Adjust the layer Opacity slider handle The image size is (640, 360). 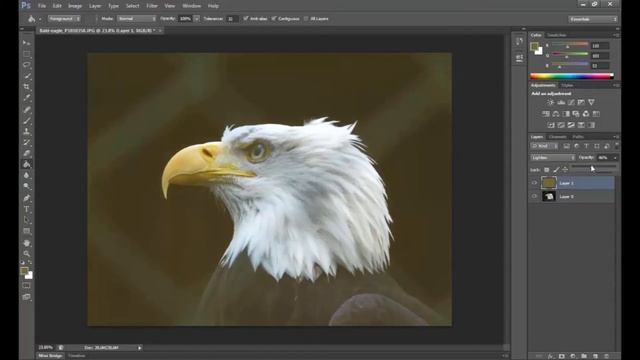tap(593, 167)
